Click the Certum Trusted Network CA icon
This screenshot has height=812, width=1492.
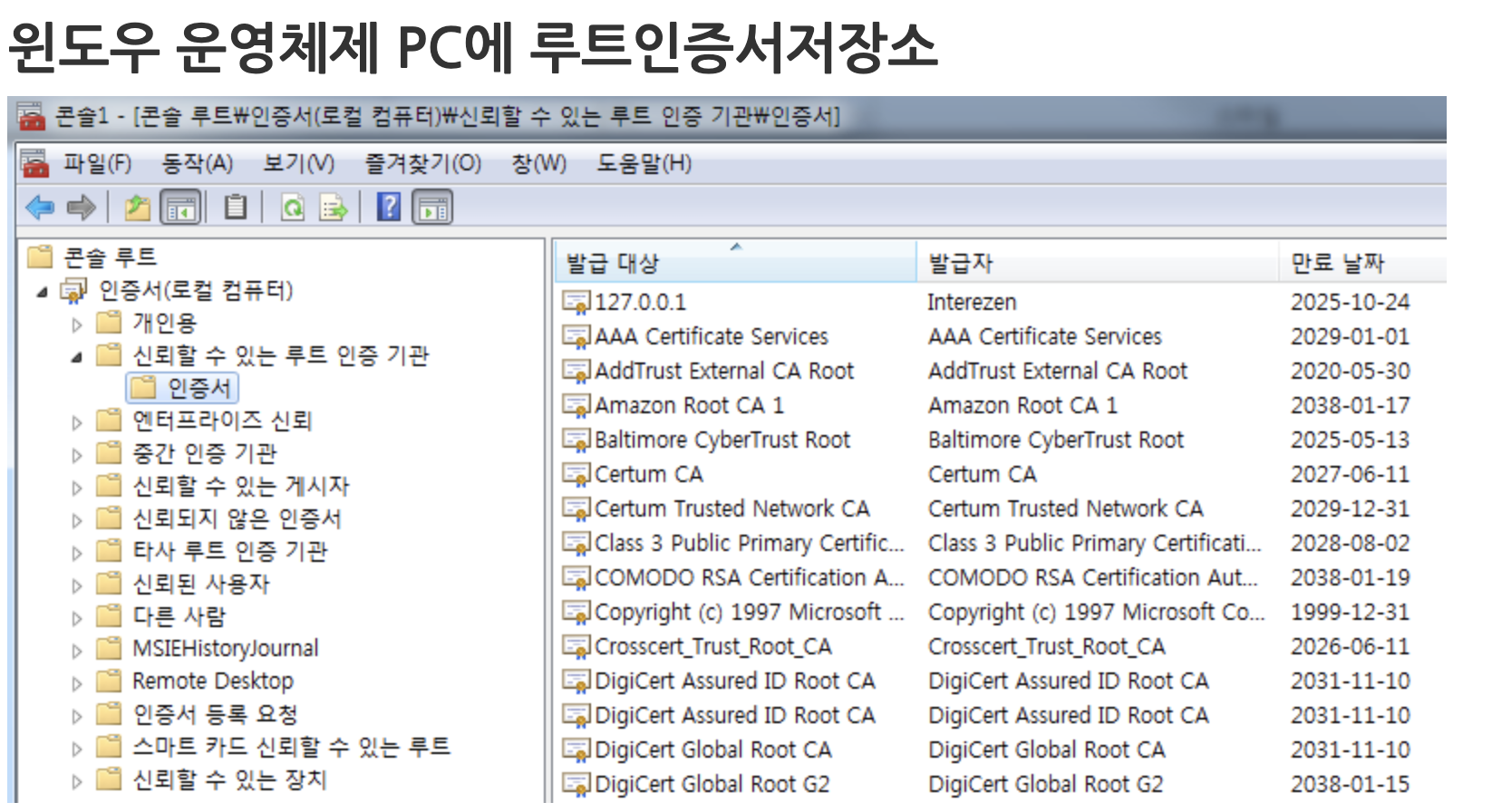click(x=576, y=508)
